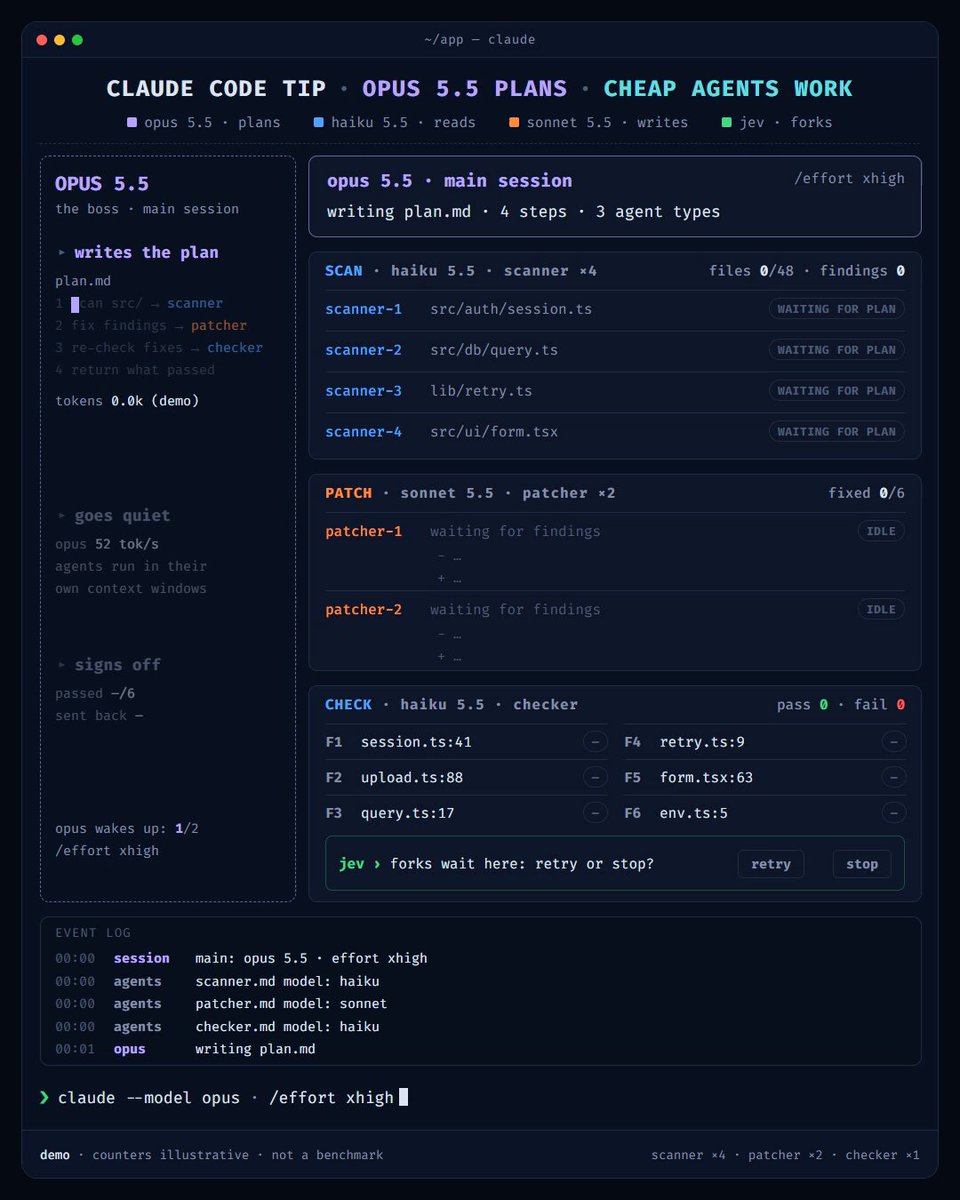Click scanner-2's WAITING FOR PLAN badge

pyautogui.click(x=837, y=350)
